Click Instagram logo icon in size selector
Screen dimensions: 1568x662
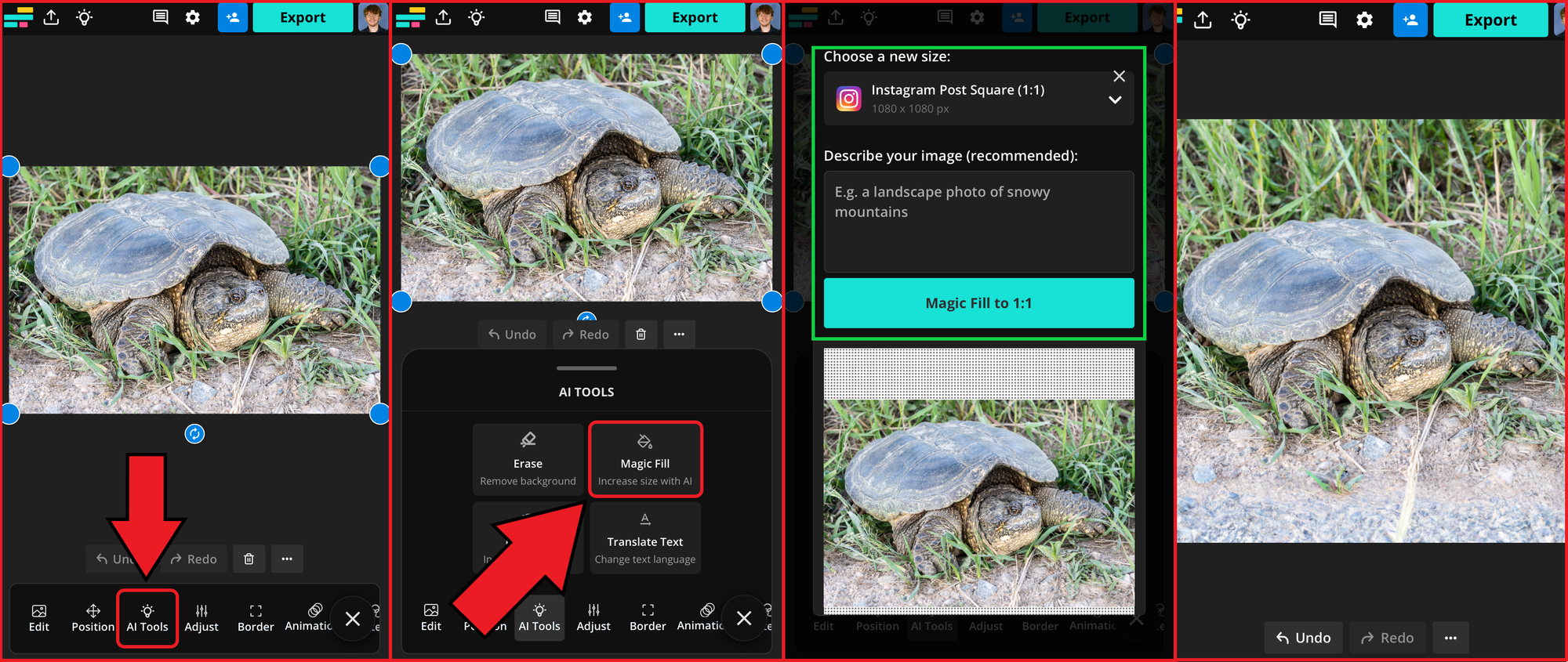click(x=848, y=99)
